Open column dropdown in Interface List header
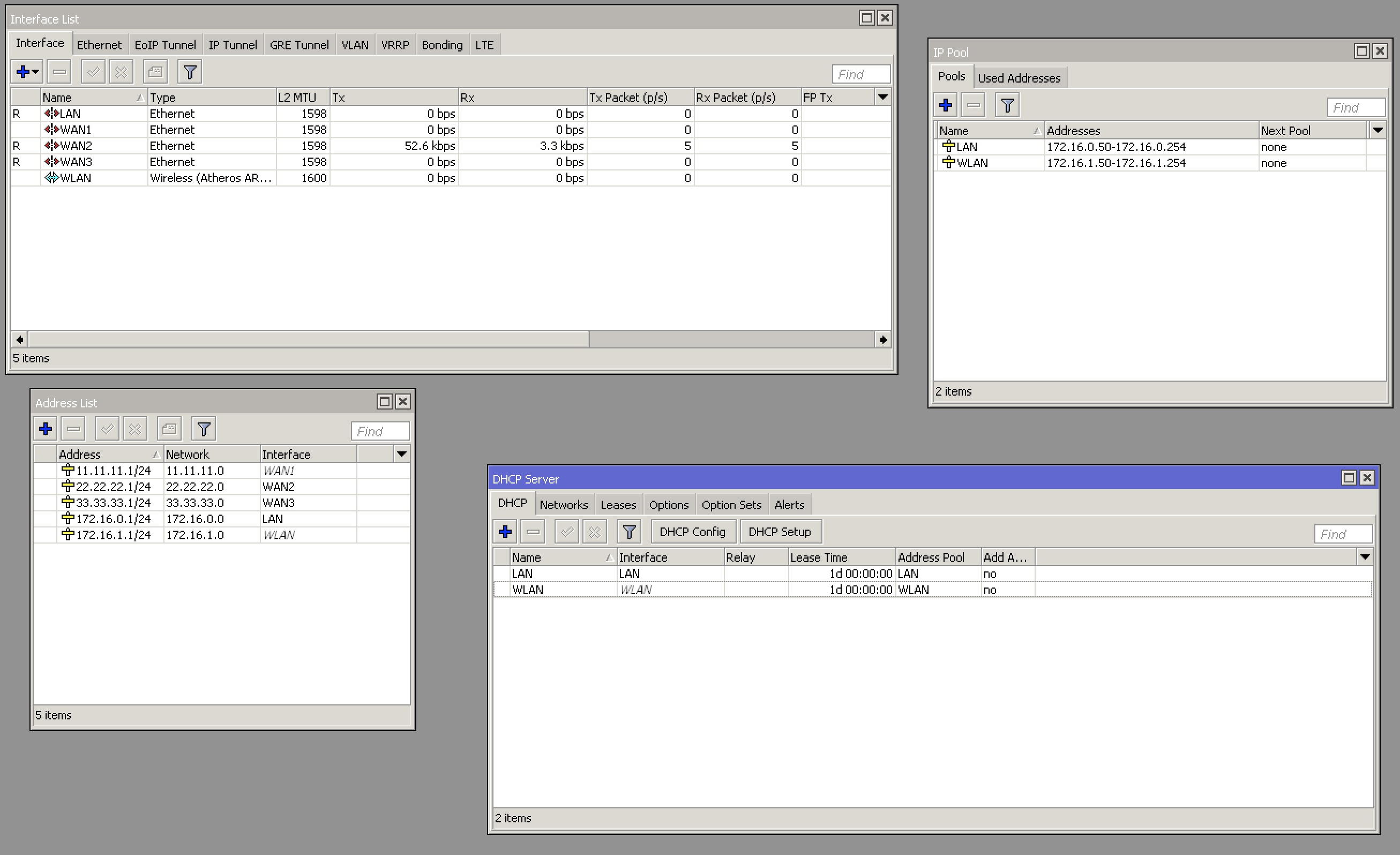The height and width of the screenshot is (855, 1400). [882, 97]
